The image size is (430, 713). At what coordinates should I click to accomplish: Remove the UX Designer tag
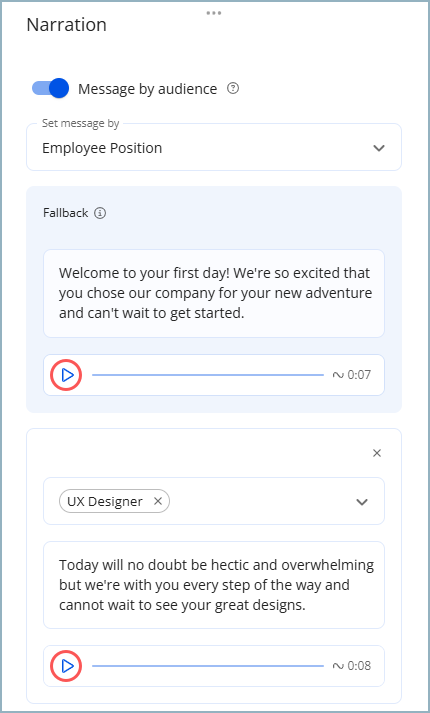[x=158, y=501]
